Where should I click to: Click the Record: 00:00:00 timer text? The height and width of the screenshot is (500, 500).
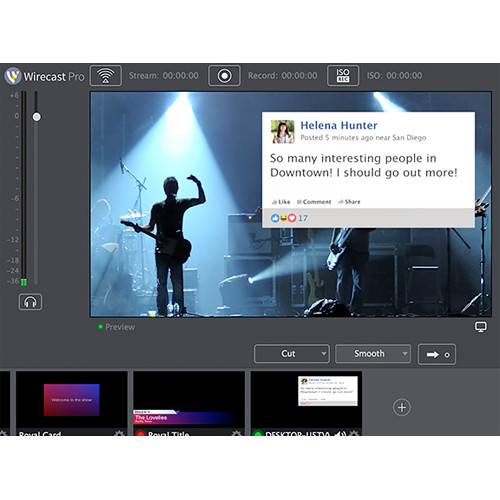coord(283,76)
